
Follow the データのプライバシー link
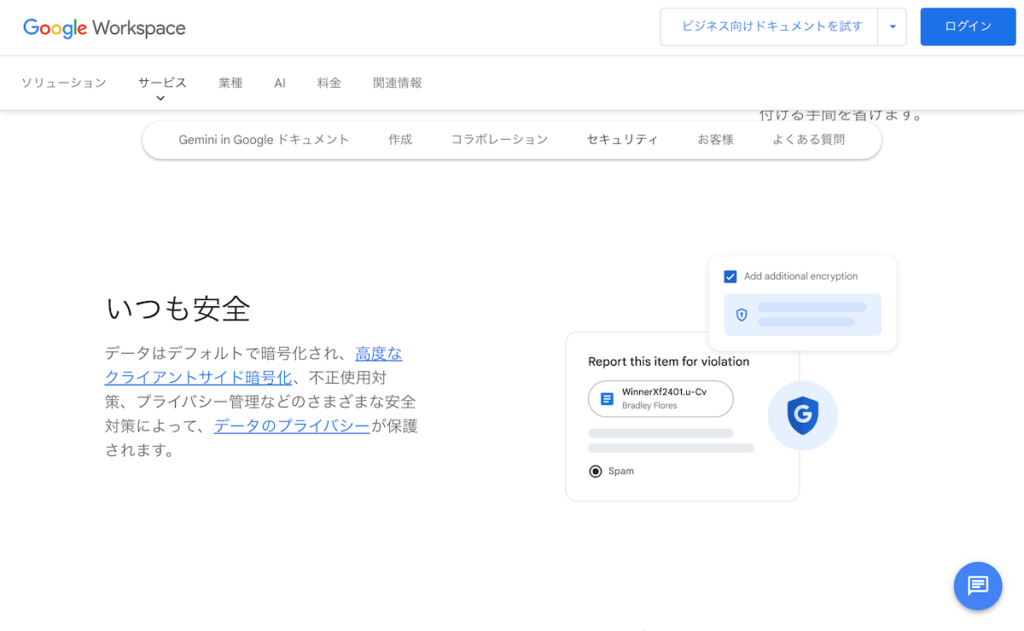coord(292,426)
